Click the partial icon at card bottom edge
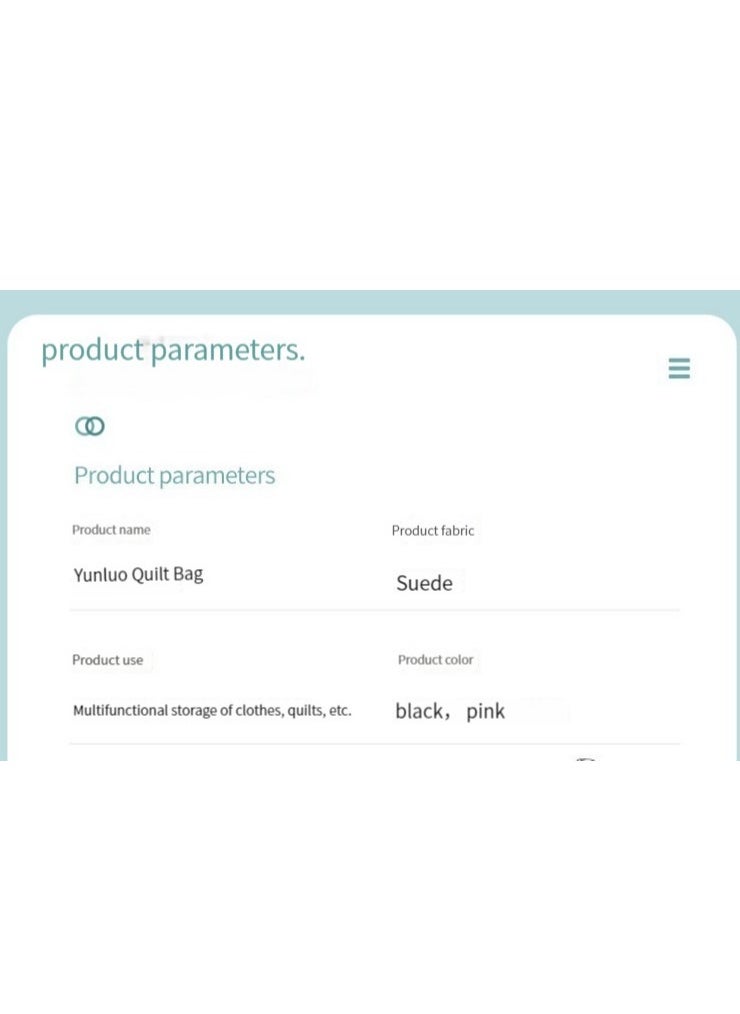The width and height of the screenshot is (740, 1014). pyautogui.click(x=585, y=759)
